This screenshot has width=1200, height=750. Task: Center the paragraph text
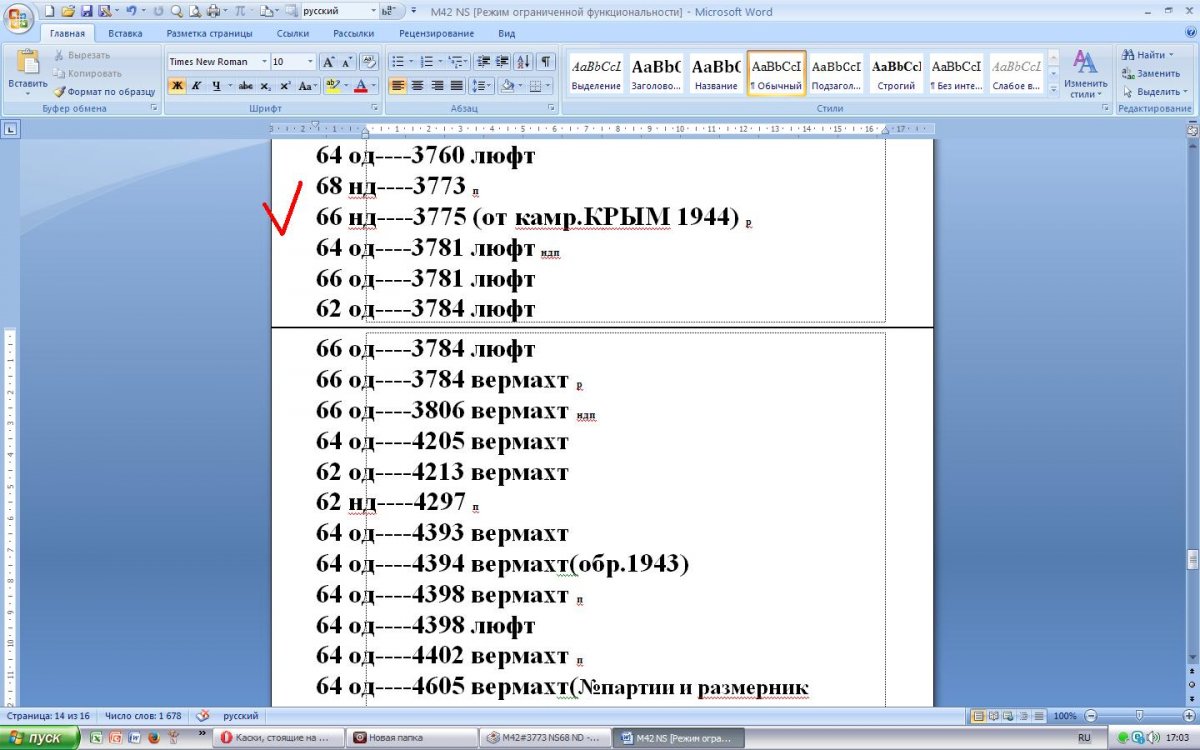pyautogui.click(x=417, y=86)
